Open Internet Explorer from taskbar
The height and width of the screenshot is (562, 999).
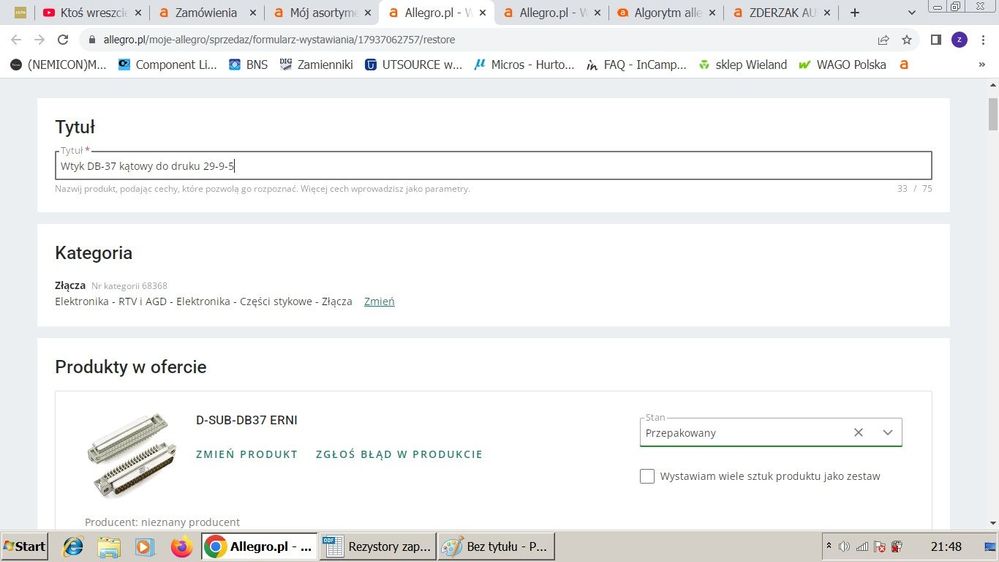73,547
